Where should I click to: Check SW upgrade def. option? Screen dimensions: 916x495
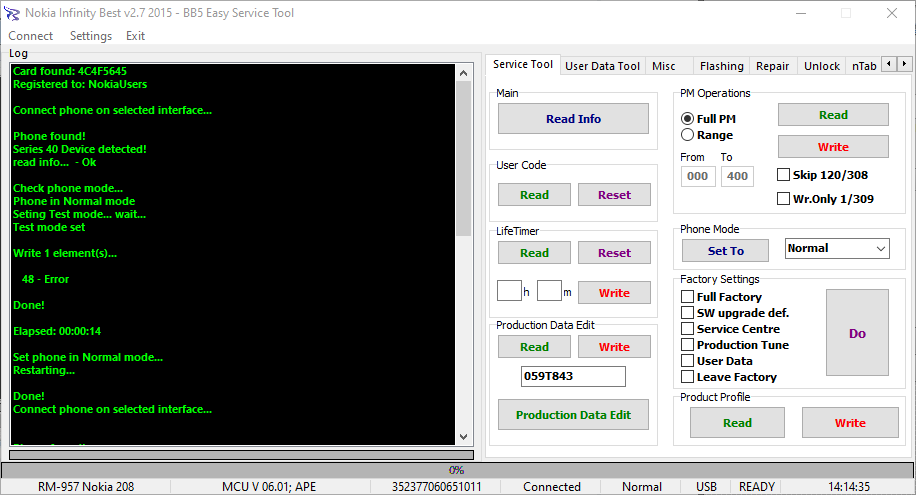tap(688, 313)
